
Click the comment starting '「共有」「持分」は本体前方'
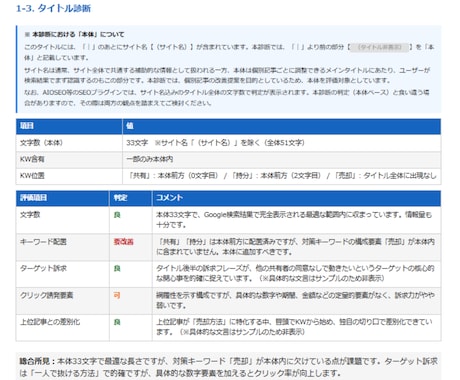click(x=295, y=247)
